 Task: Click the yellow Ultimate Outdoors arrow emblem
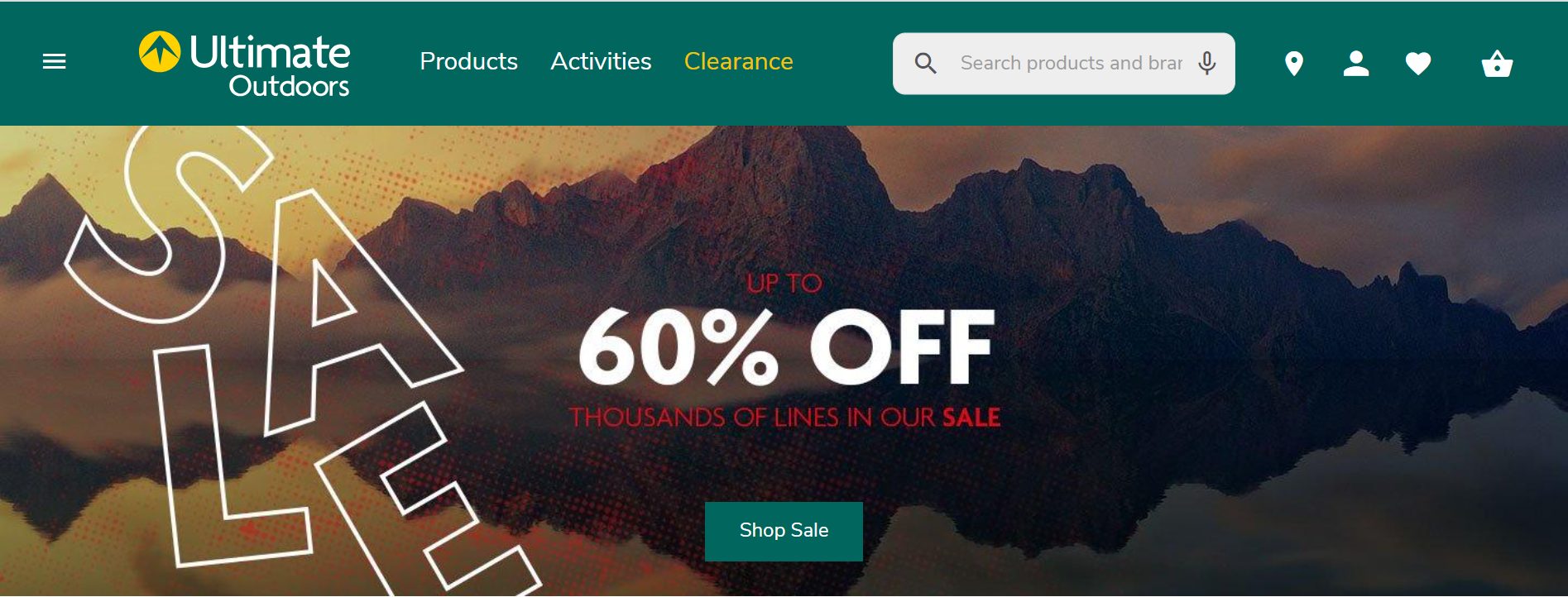[x=160, y=52]
